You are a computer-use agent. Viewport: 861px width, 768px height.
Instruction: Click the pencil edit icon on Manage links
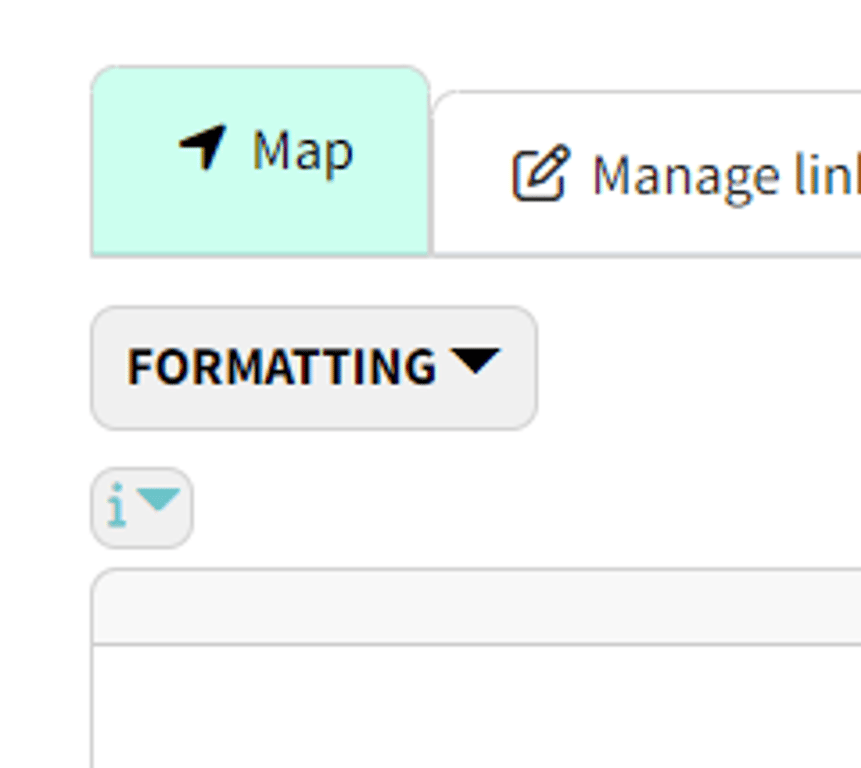541,174
